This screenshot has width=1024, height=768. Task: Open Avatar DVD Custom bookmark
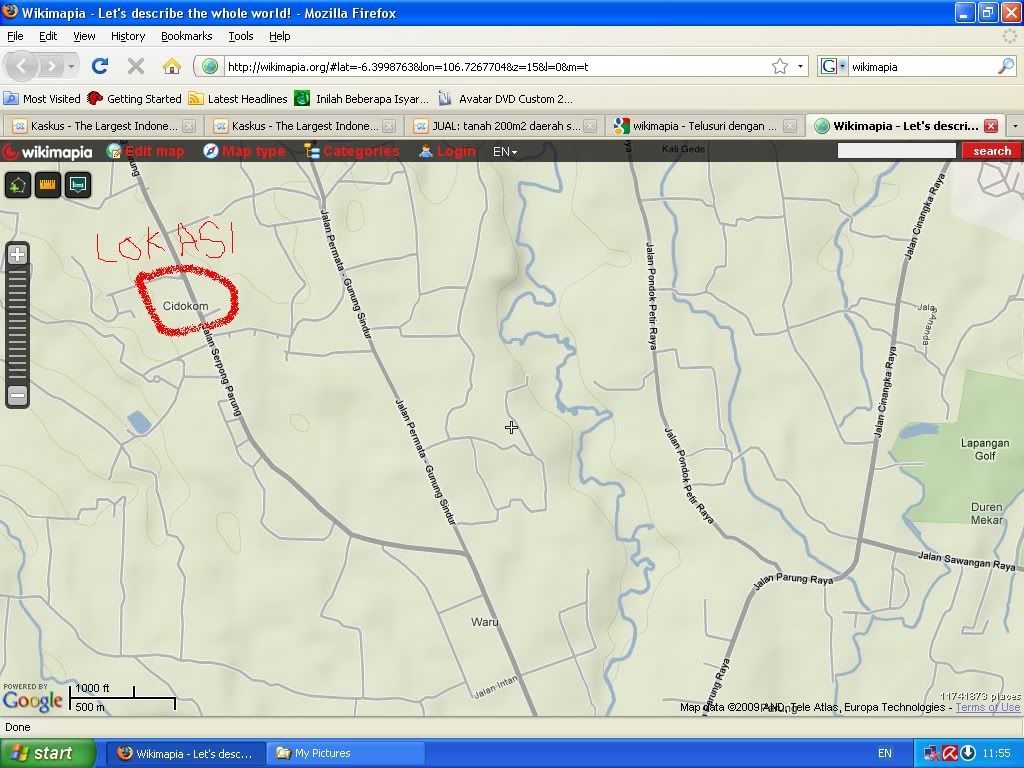pyautogui.click(x=505, y=99)
